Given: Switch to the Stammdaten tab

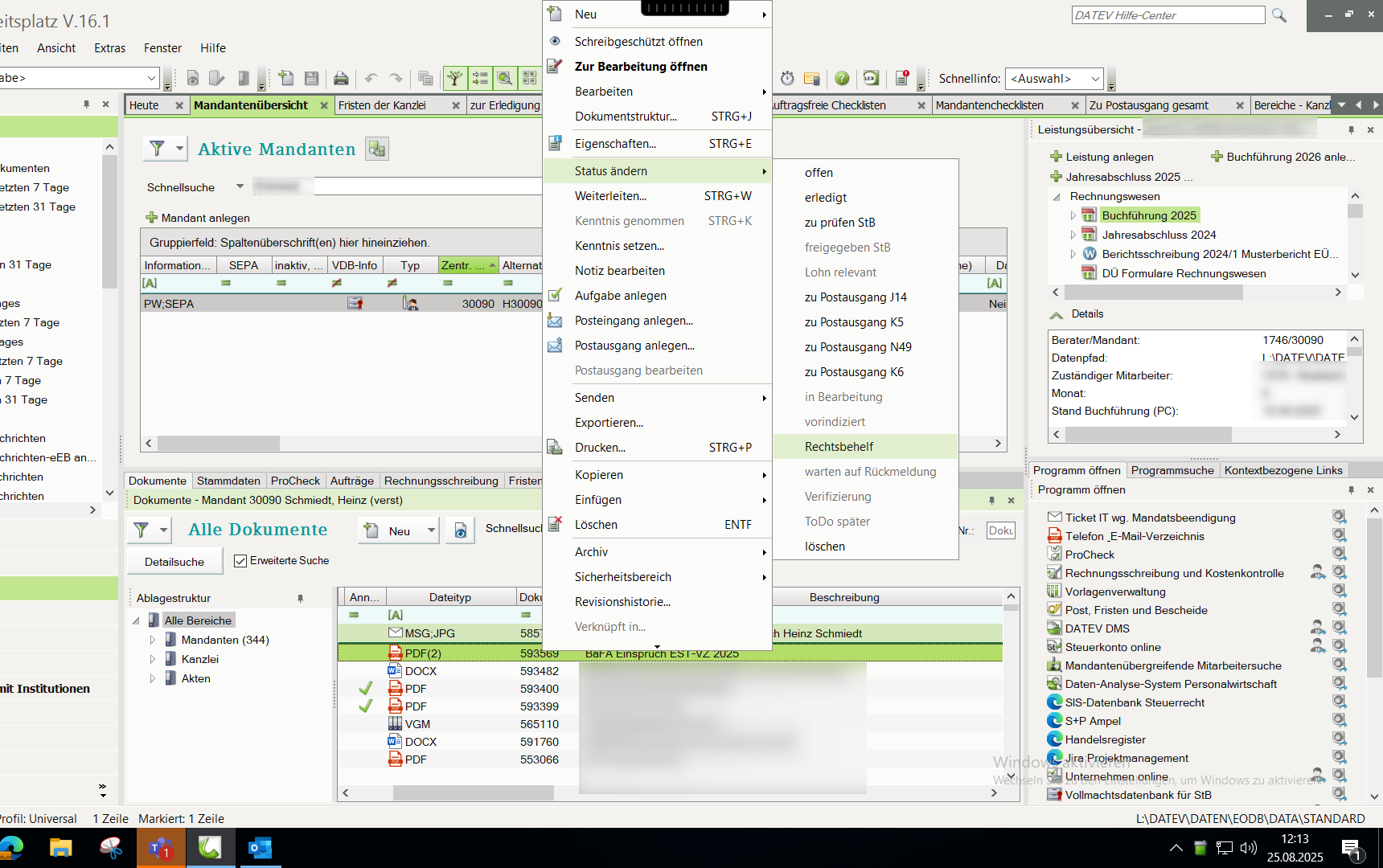Looking at the screenshot, I should pyautogui.click(x=228, y=481).
